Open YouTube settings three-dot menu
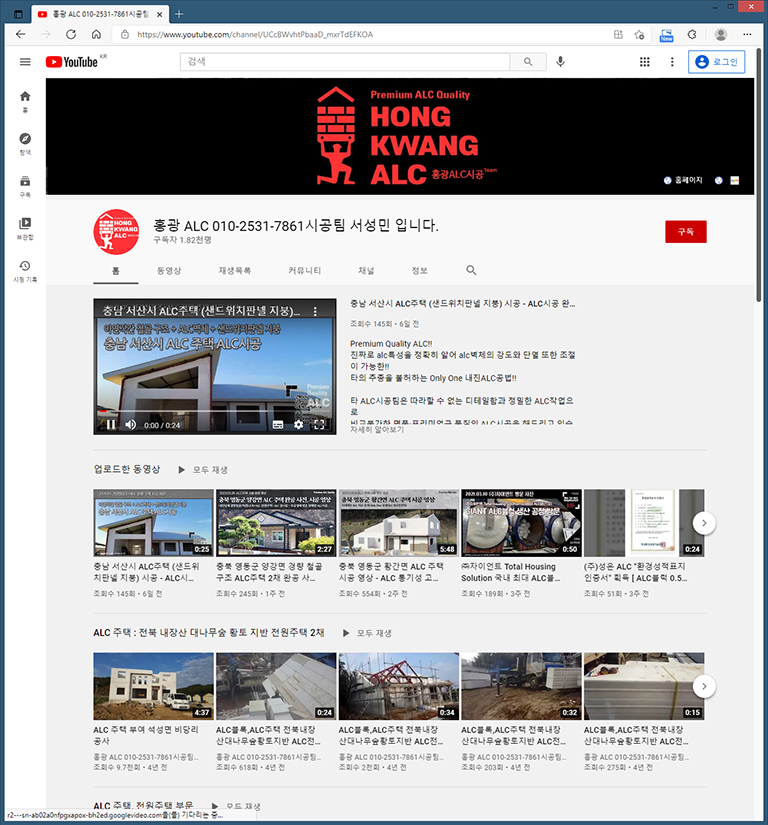 (672, 62)
